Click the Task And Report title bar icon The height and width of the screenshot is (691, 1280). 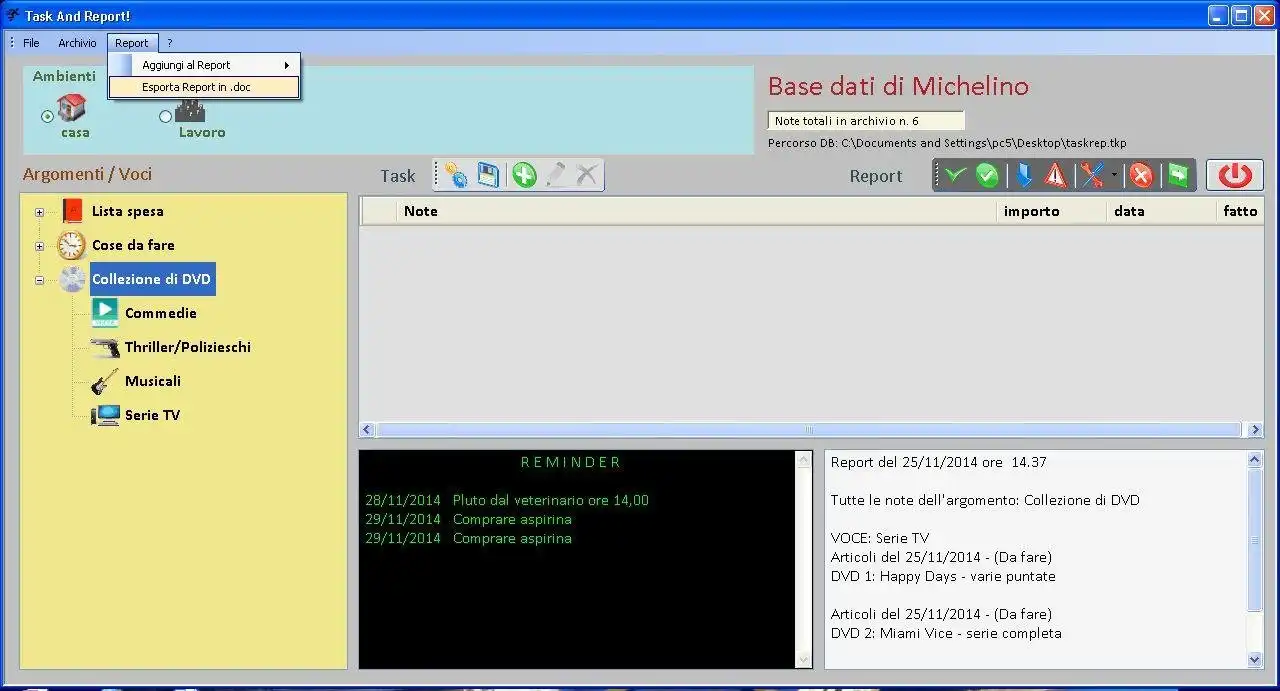coord(13,15)
